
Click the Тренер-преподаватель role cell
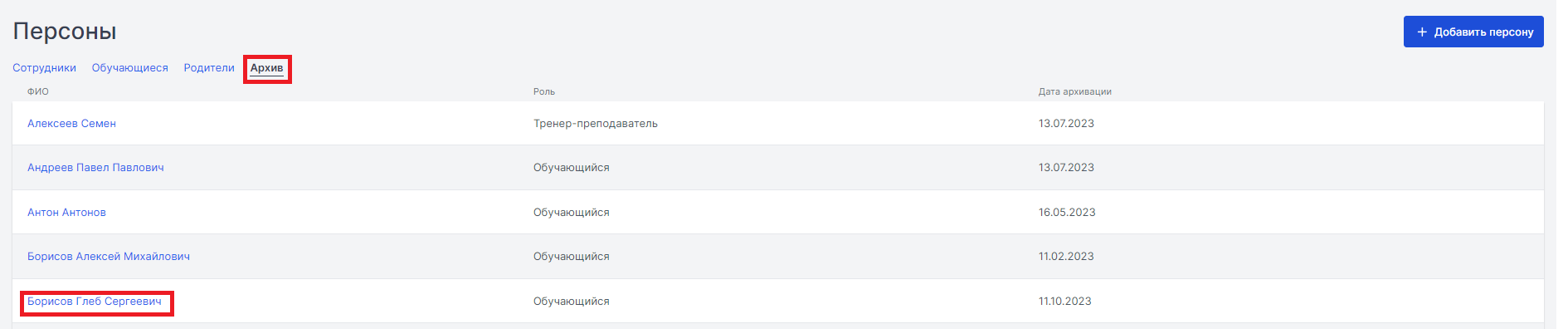pos(596,124)
